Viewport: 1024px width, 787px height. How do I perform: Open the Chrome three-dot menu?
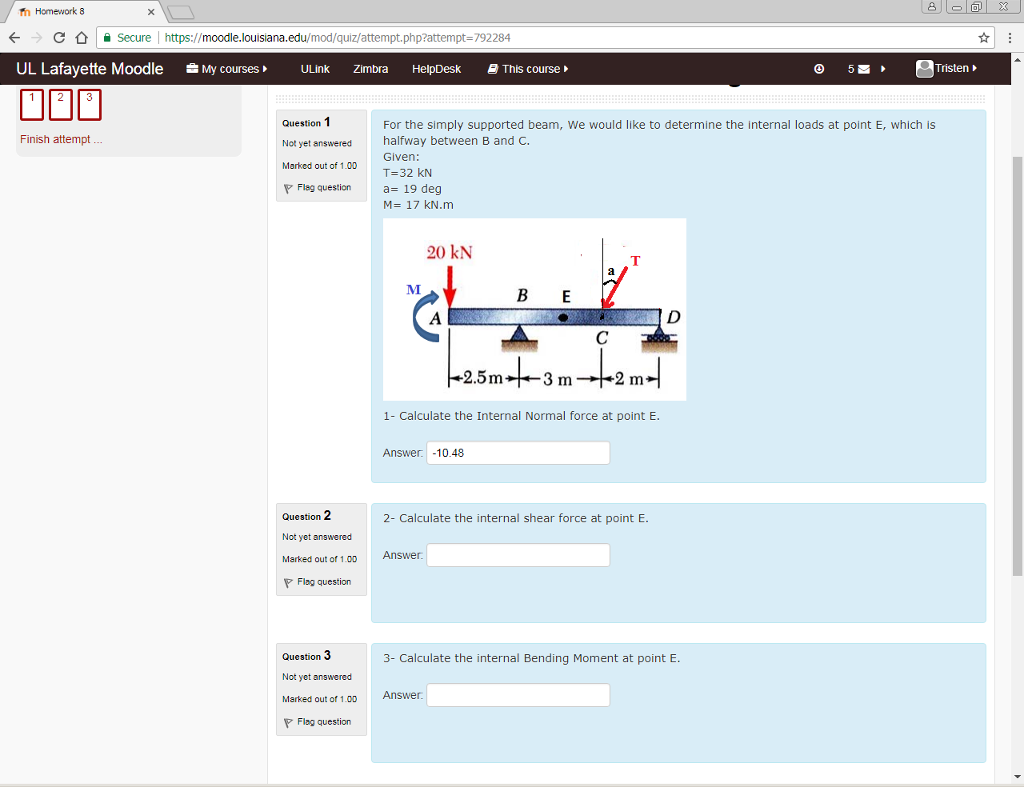(1010, 38)
